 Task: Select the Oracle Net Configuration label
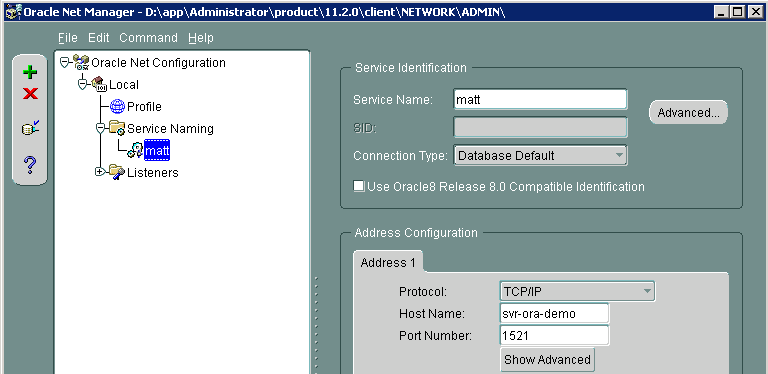pyautogui.click(x=159, y=63)
